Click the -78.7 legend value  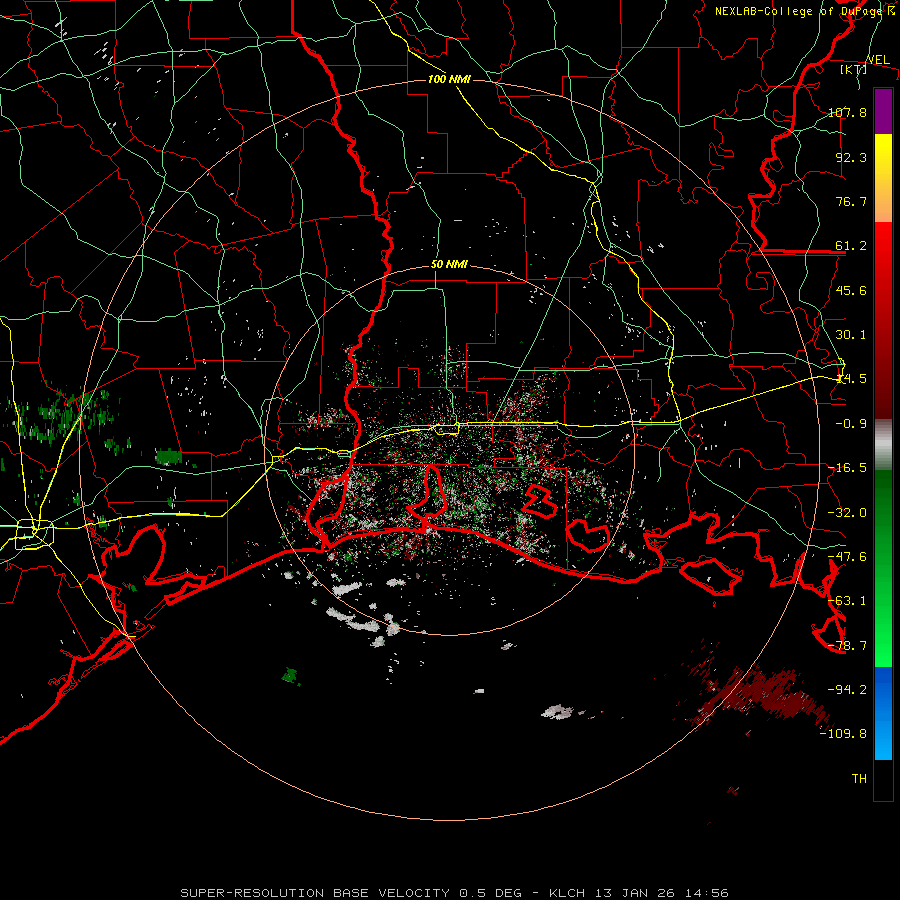(x=847, y=646)
